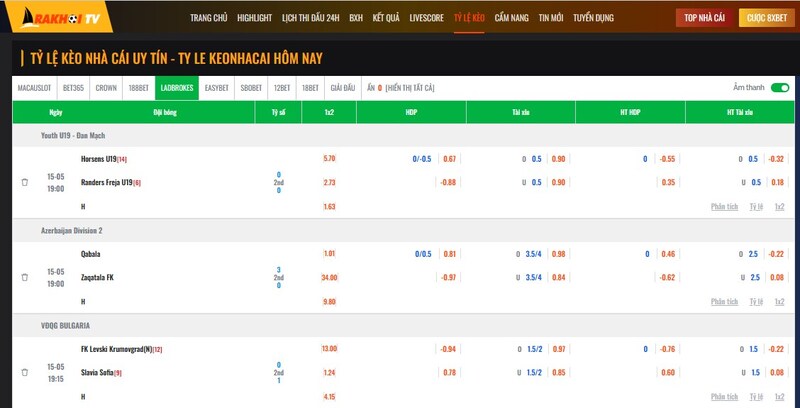Click the 34.00 odds for Zaqatala FK
This screenshot has height=408, width=800.
tap(329, 277)
